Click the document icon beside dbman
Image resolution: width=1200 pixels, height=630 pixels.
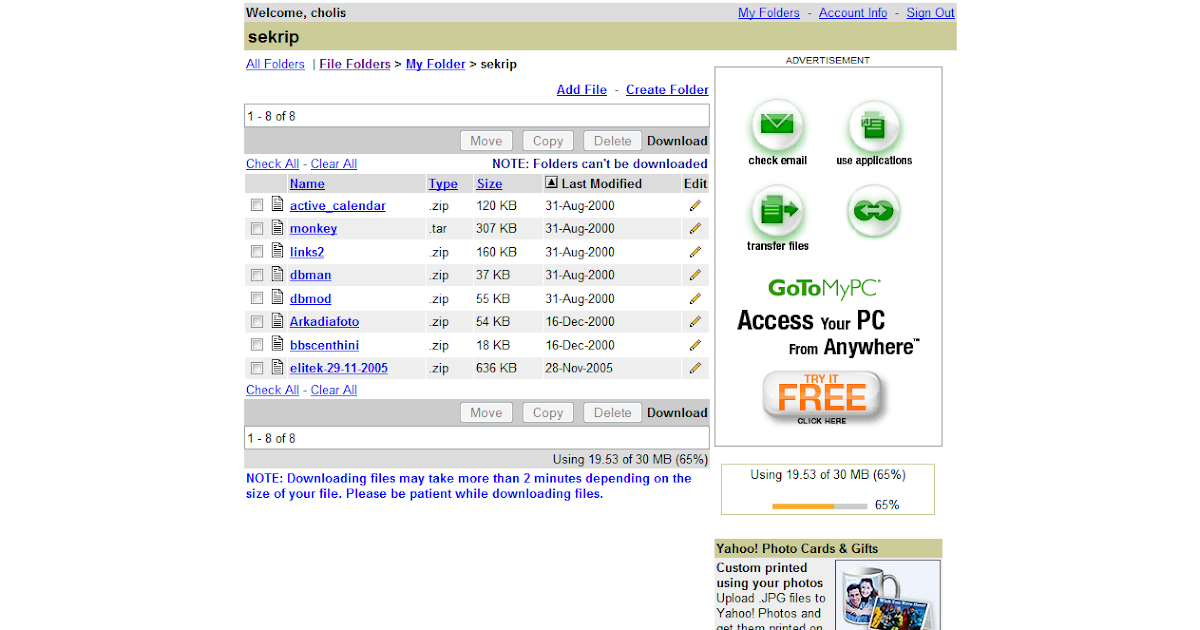point(277,274)
